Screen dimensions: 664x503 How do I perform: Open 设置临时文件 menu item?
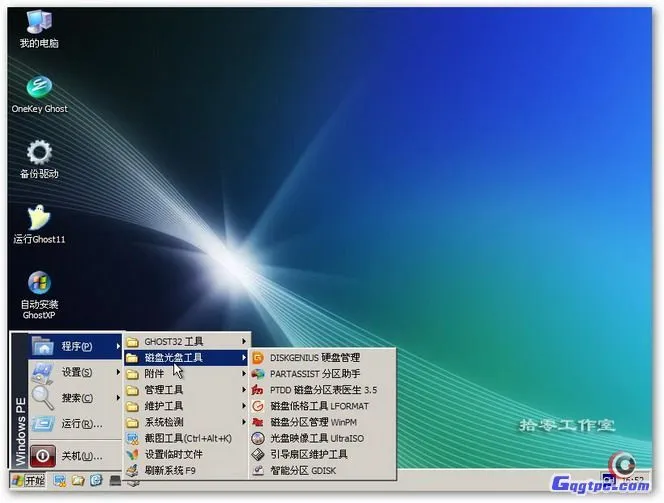[x=186, y=454]
